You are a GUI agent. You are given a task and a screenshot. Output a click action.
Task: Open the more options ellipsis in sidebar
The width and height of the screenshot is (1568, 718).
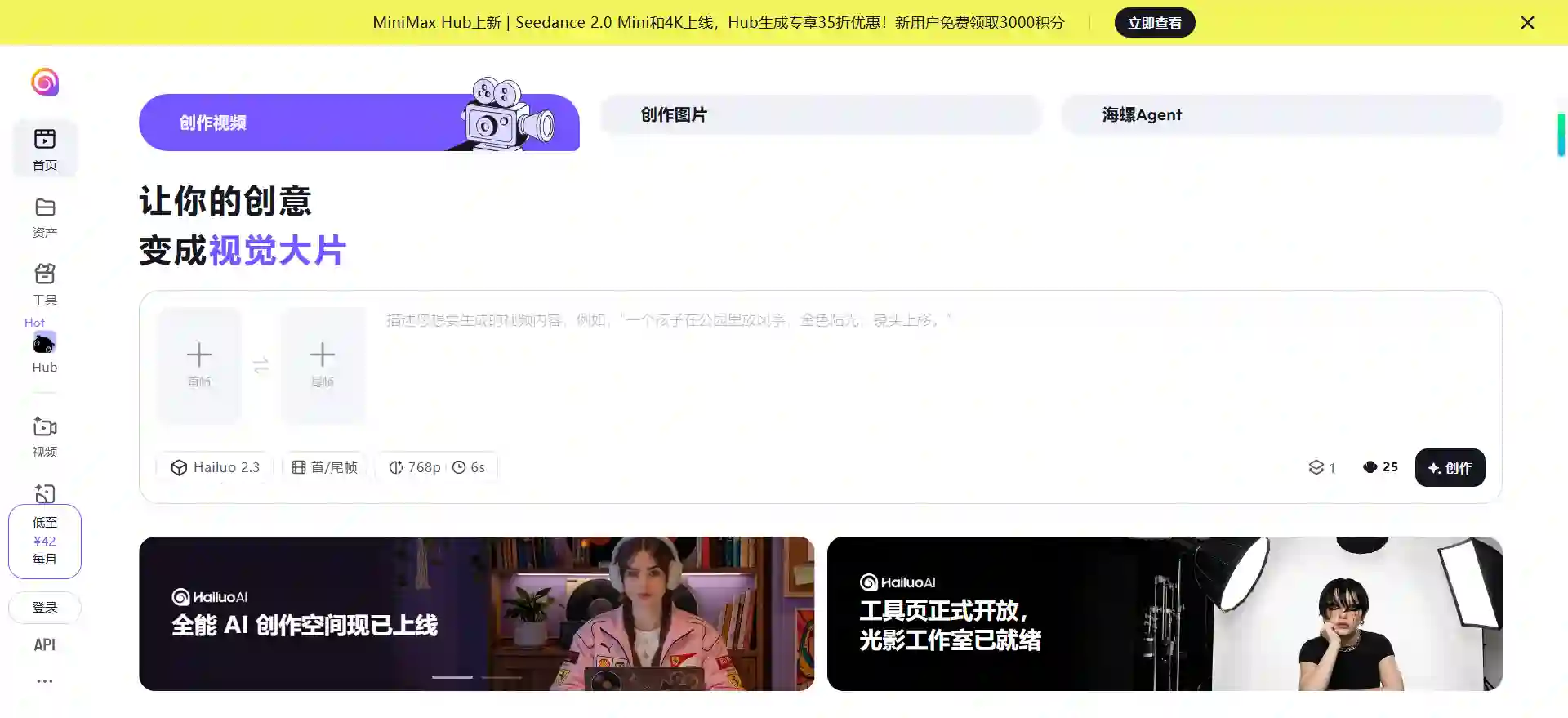[45, 680]
